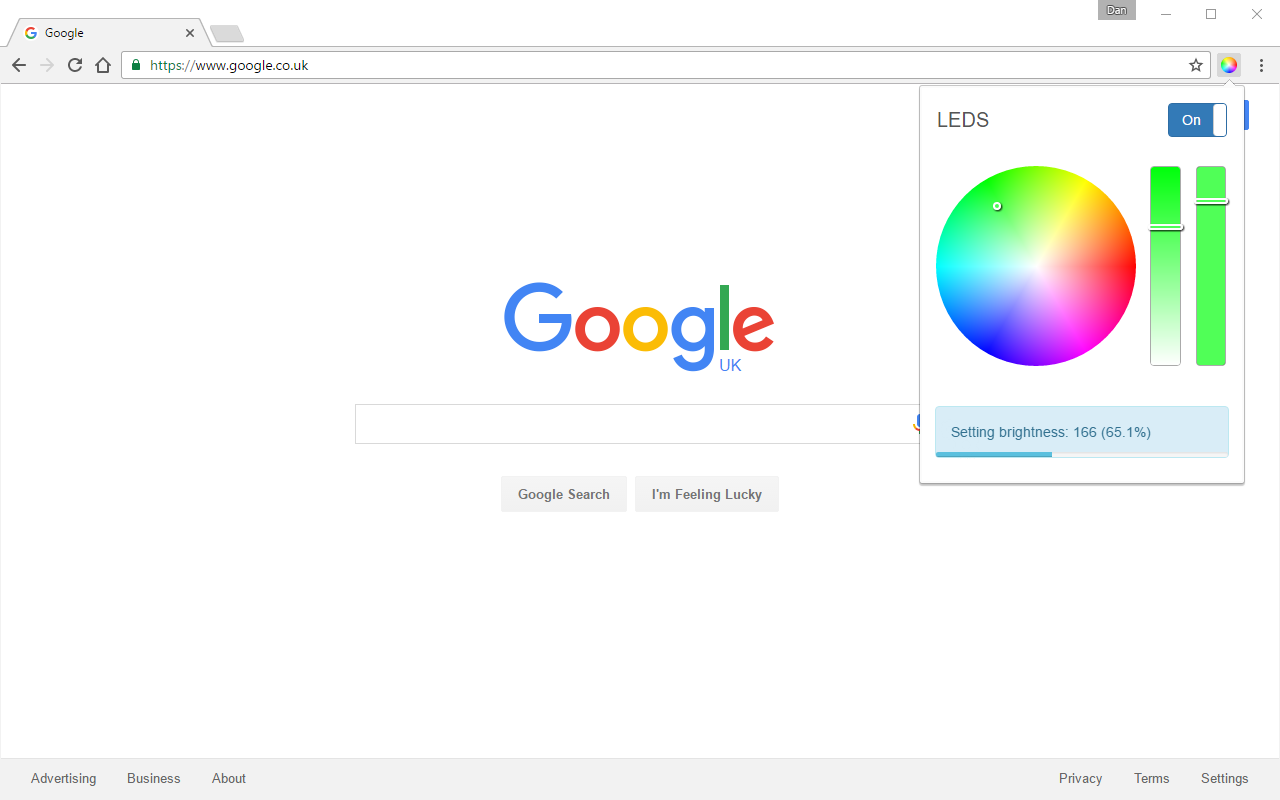1280x800 pixels.
Task: Click the Setting brightness status message
Action: (x=1082, y=432)
